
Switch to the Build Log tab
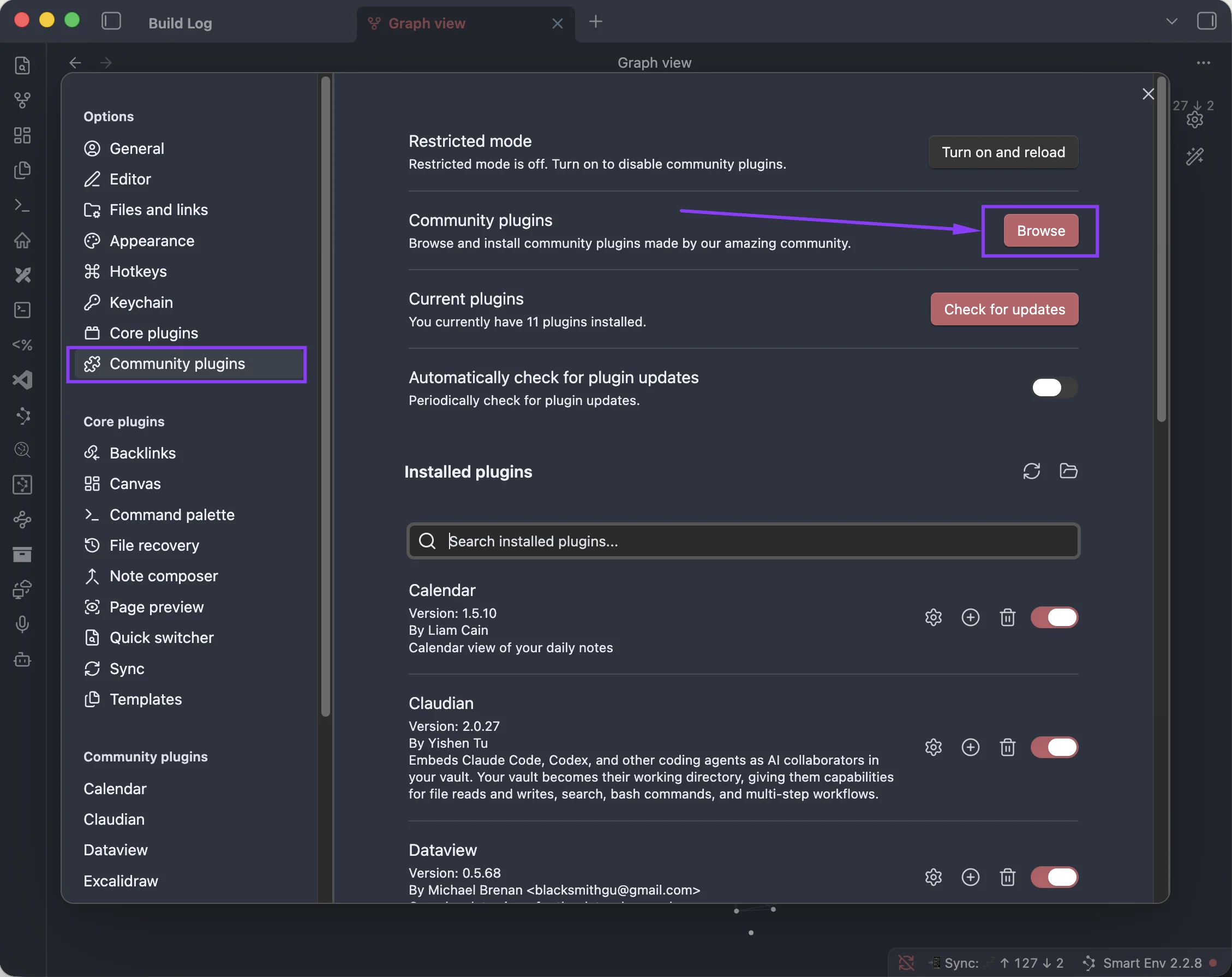[180, 23]
